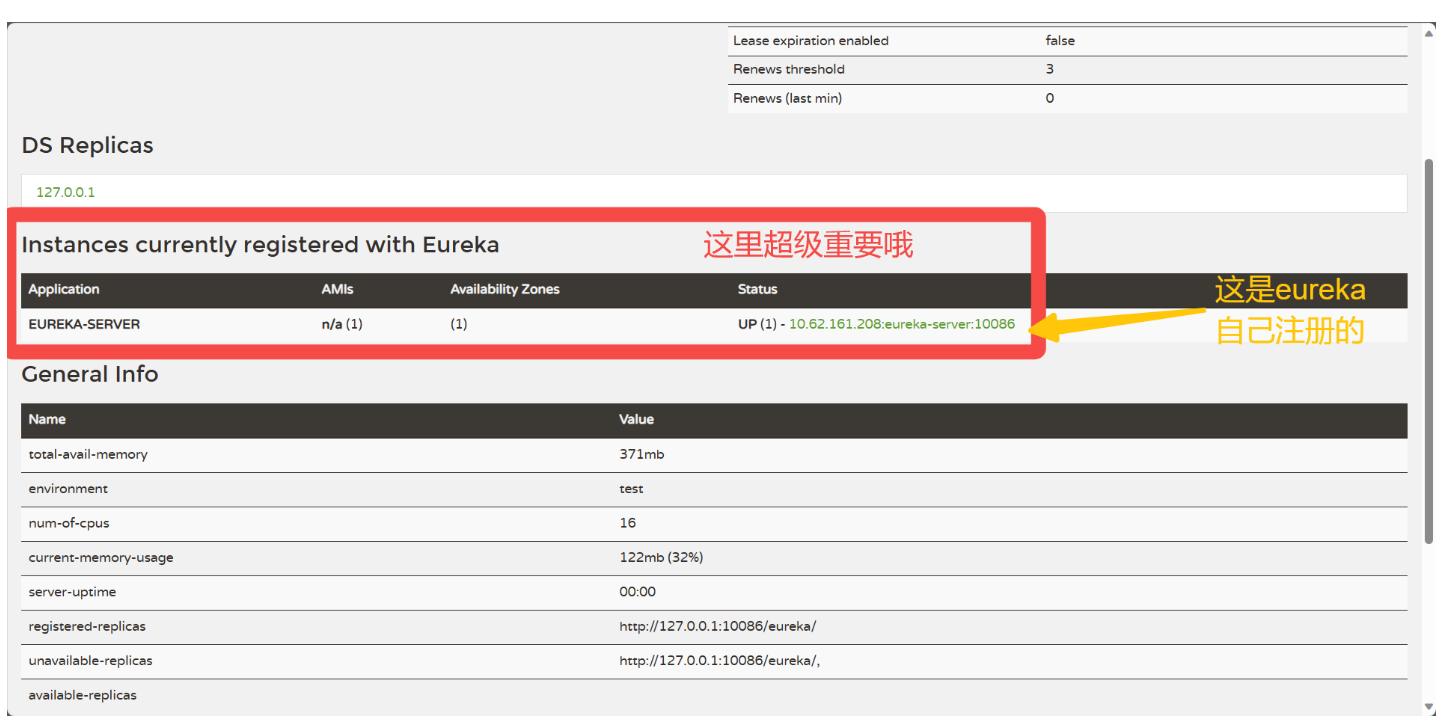
Task: Select the 00:00 uptime value
Action: tap(637, 592)
